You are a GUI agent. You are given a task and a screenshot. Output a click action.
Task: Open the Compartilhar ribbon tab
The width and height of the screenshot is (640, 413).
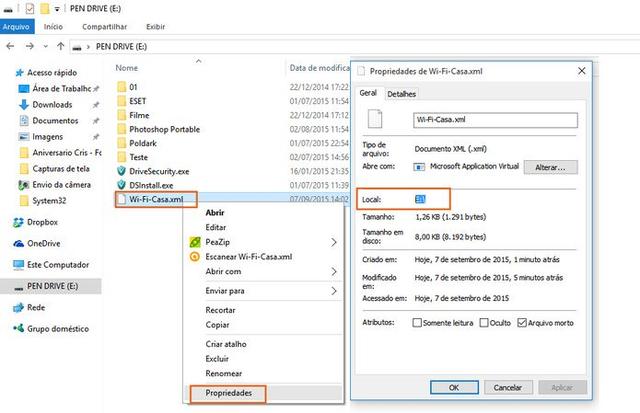click(x=104, y=27)
